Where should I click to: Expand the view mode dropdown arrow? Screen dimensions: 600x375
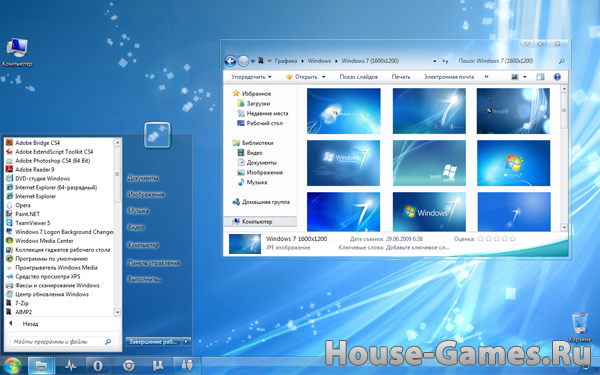coord(525,77)
